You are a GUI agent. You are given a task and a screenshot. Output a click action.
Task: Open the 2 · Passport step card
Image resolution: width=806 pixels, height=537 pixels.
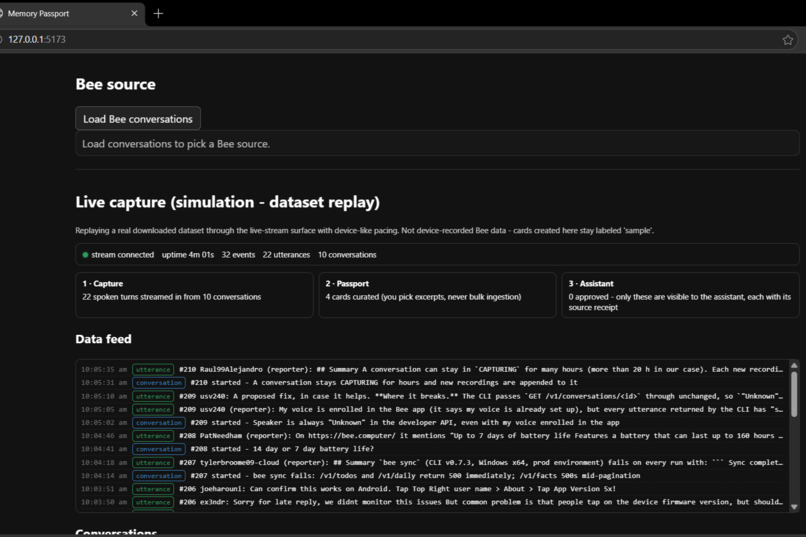pos(437,295)
